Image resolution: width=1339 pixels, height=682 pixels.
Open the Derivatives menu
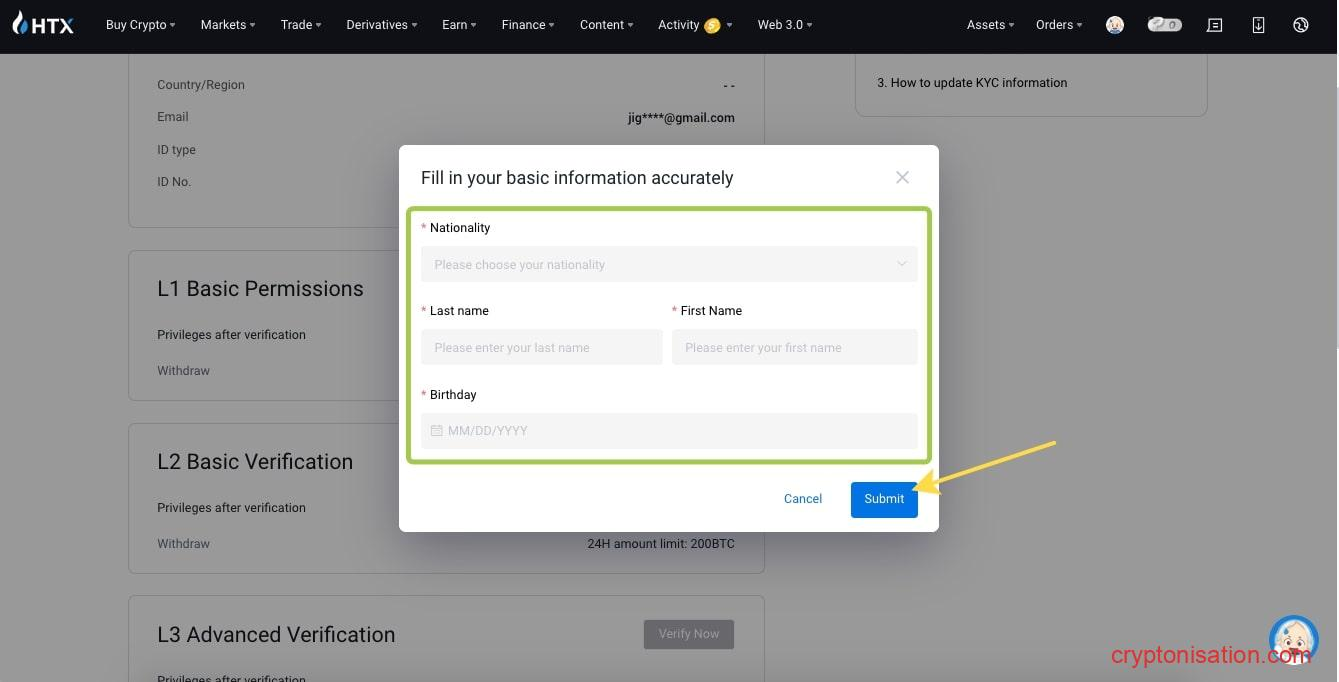click(381, 25)
